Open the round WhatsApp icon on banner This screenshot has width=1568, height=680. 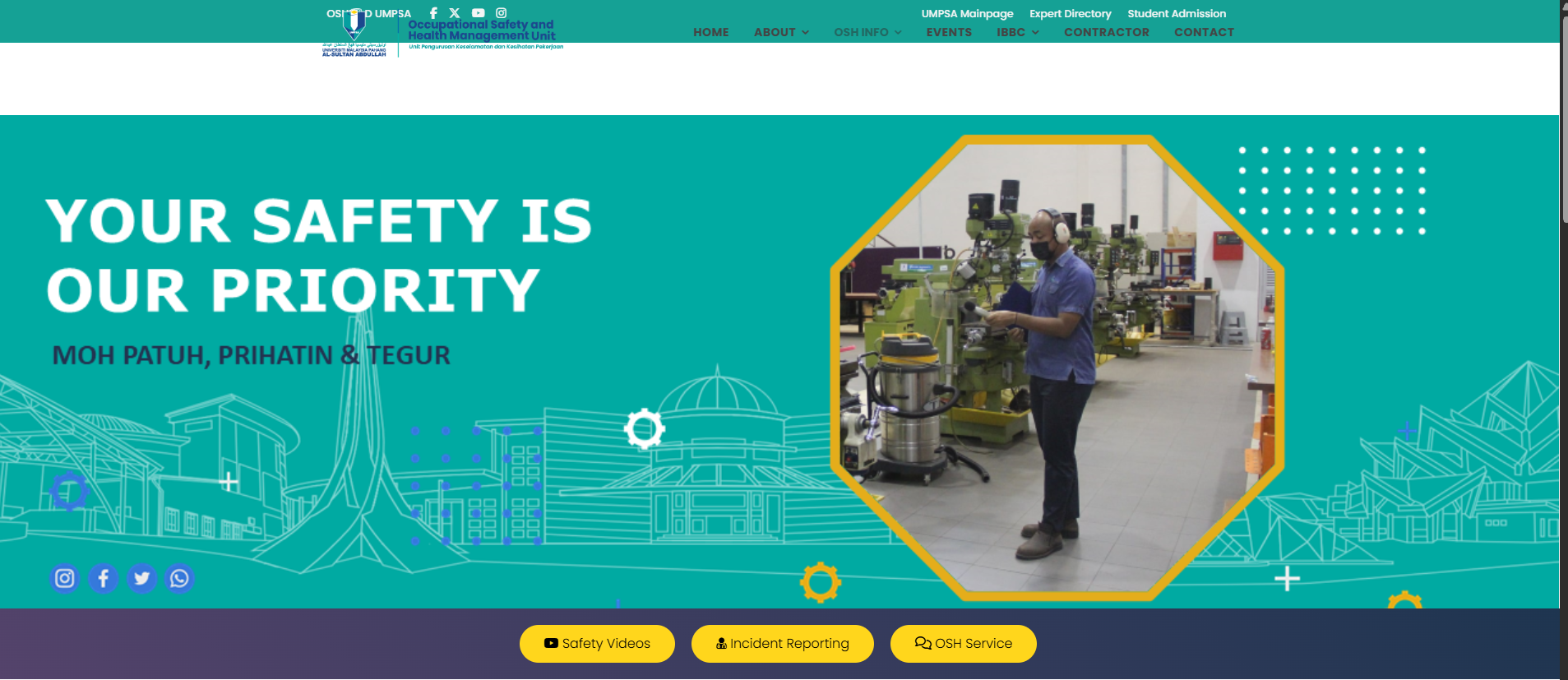(x=179, y=579)
